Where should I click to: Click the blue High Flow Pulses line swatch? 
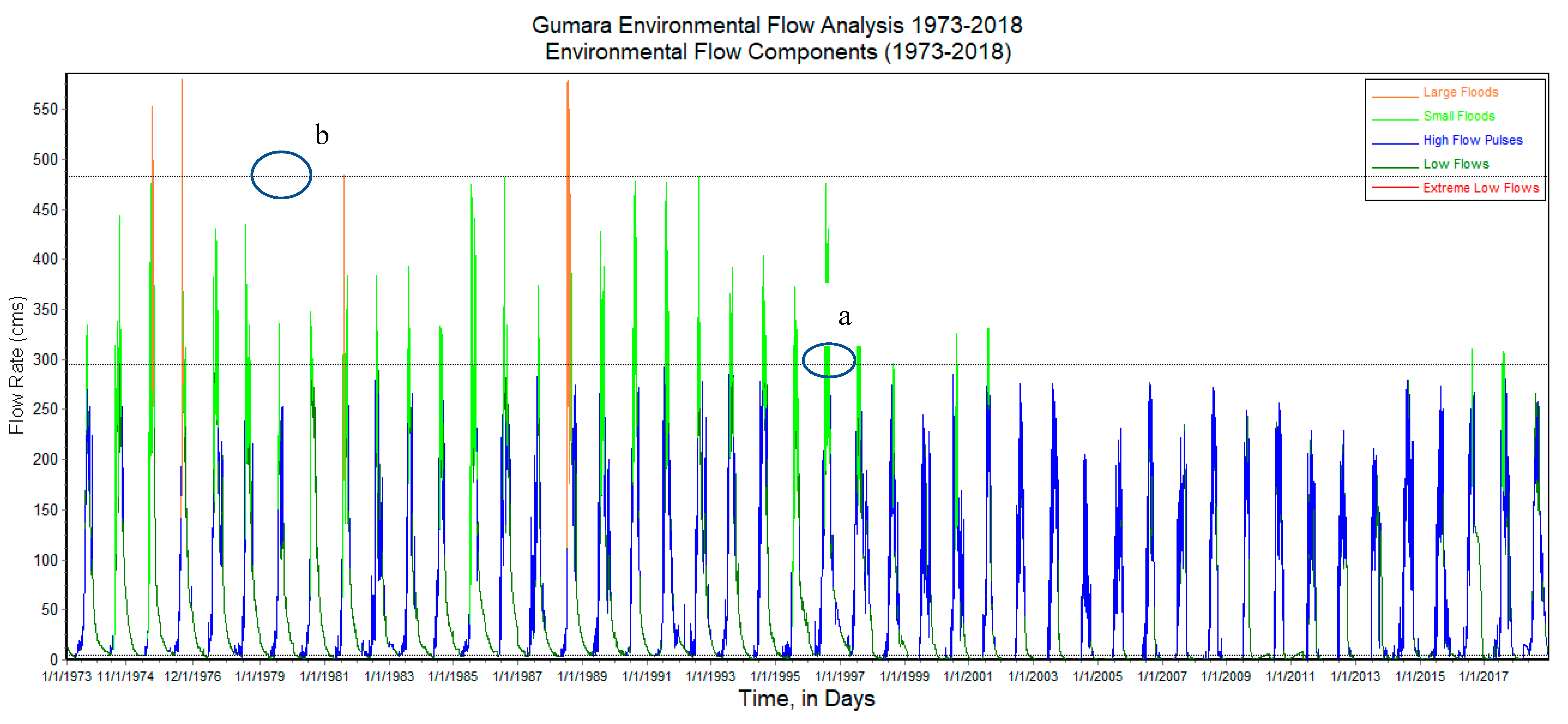pyautogui.click(x=1394, y=144)
